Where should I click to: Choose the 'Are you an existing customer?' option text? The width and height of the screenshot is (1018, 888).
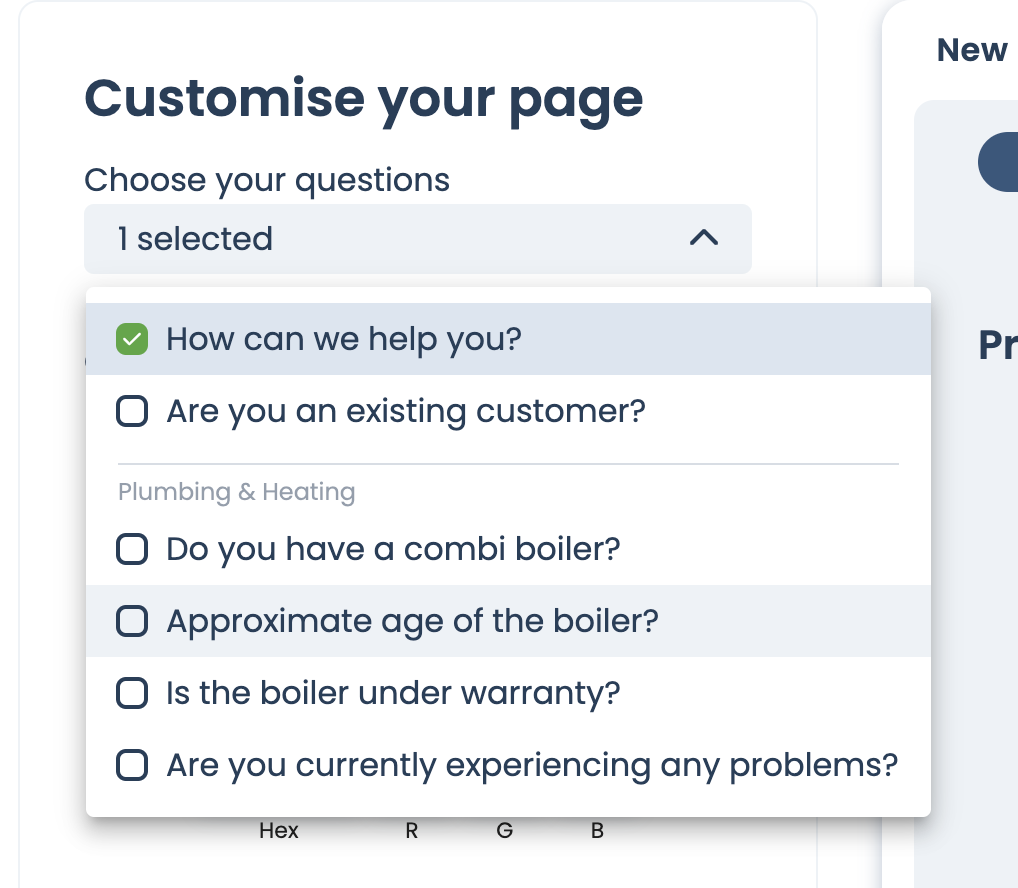point(406,411)
